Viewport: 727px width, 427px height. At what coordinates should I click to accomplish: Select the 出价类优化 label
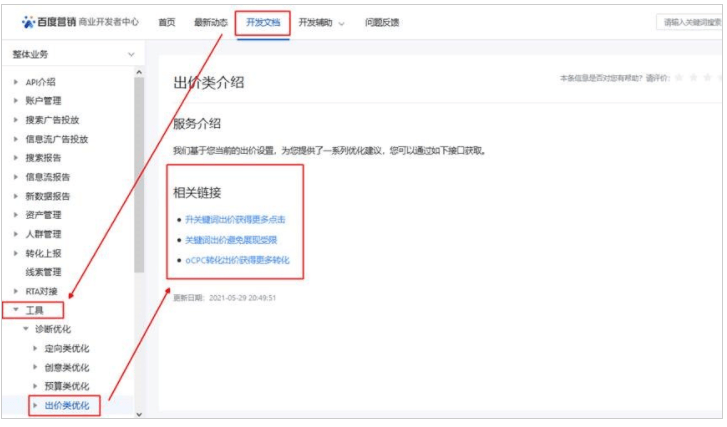(x=67, y=405)
